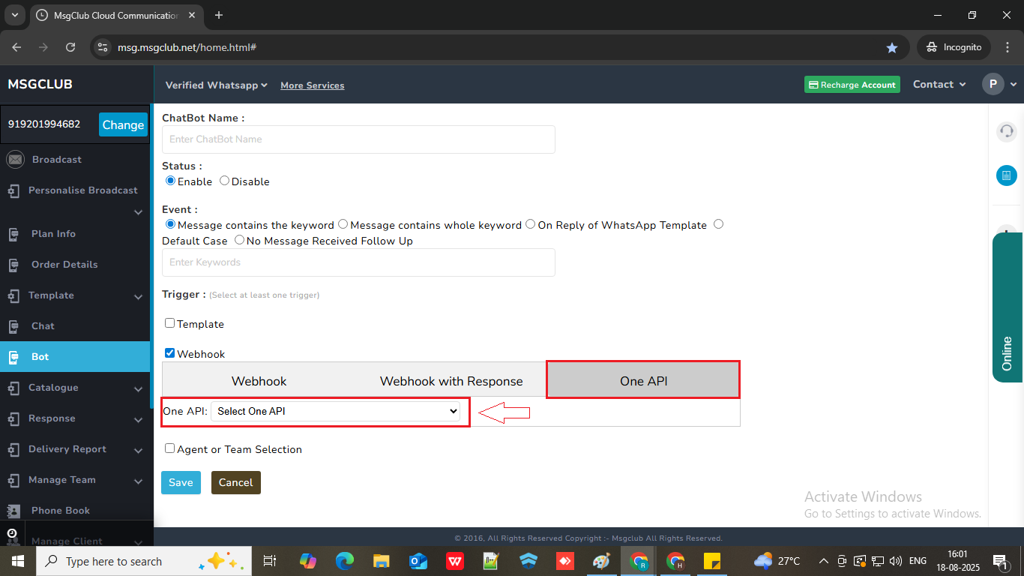Click the Change number button

pos(123,125)
